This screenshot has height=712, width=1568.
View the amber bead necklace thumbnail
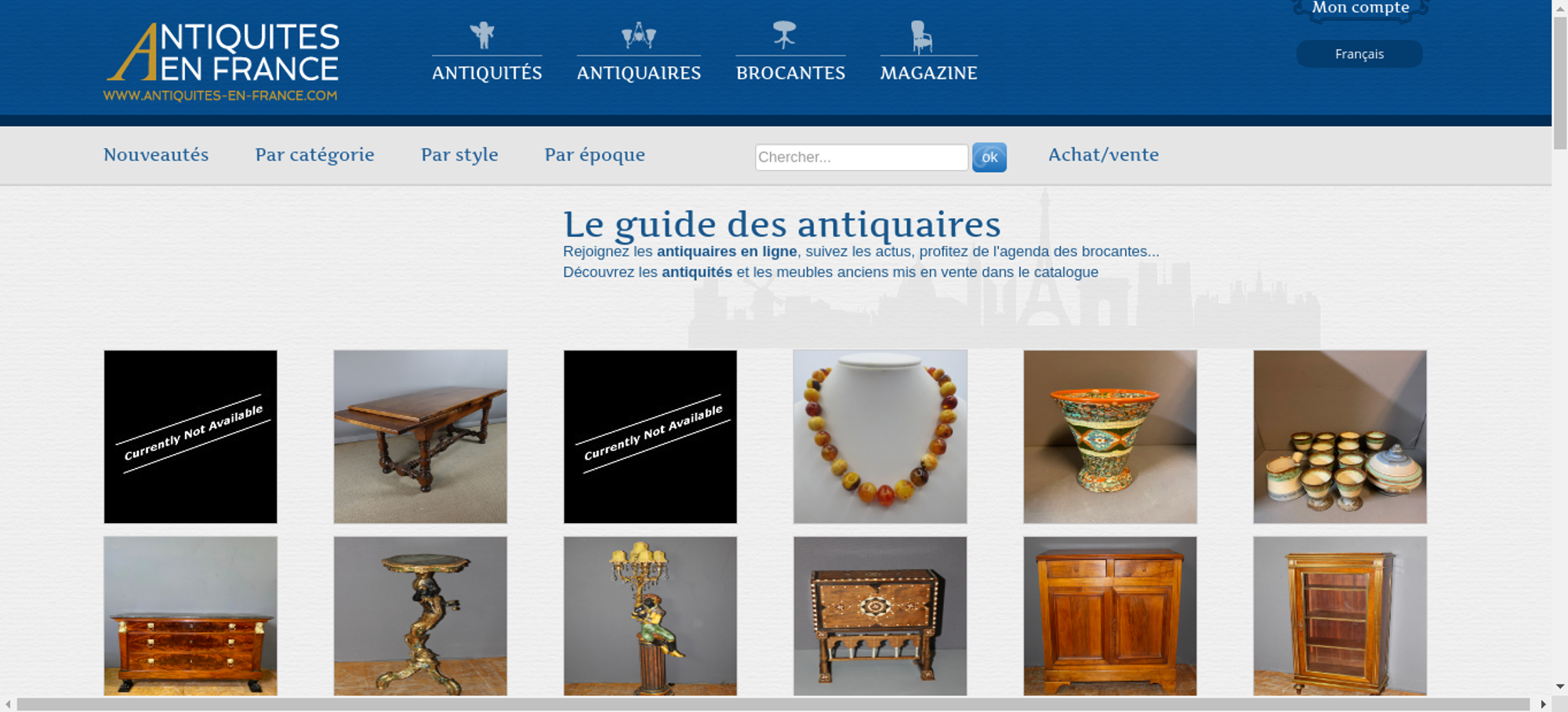tap(880, 437)
